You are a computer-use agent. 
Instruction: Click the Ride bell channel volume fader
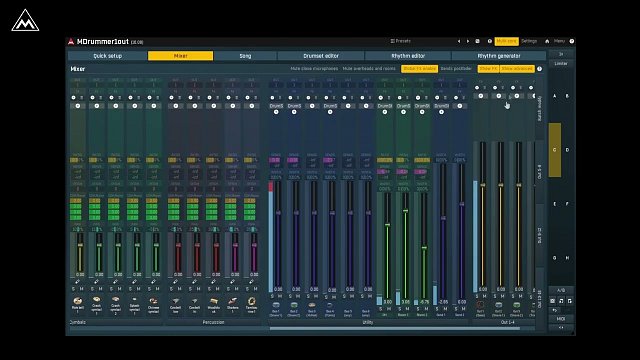pyautogui.click(x=80, y=245)
